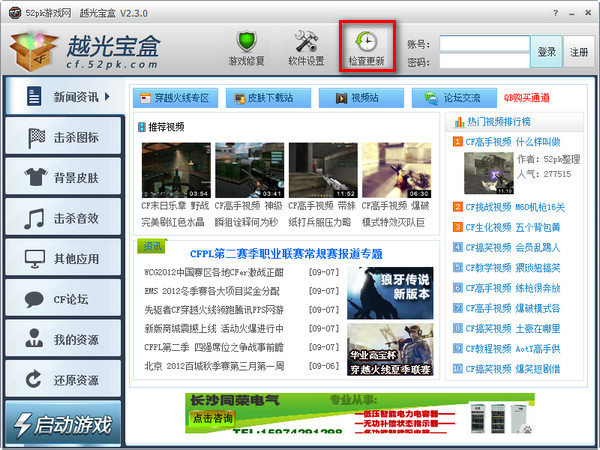This screenshot has width=600, height=450.
Task: Click 穿越火线夏季联赛 banner image
Action: (390, 349)
